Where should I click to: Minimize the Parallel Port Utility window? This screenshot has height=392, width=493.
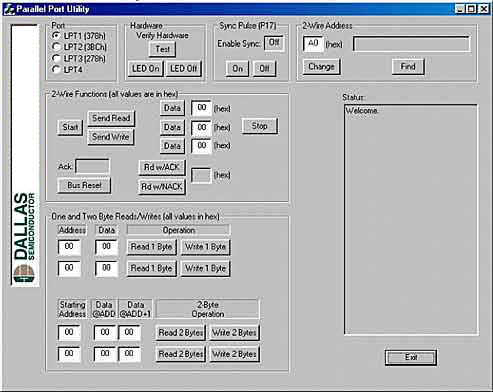(x=460, y=9)
